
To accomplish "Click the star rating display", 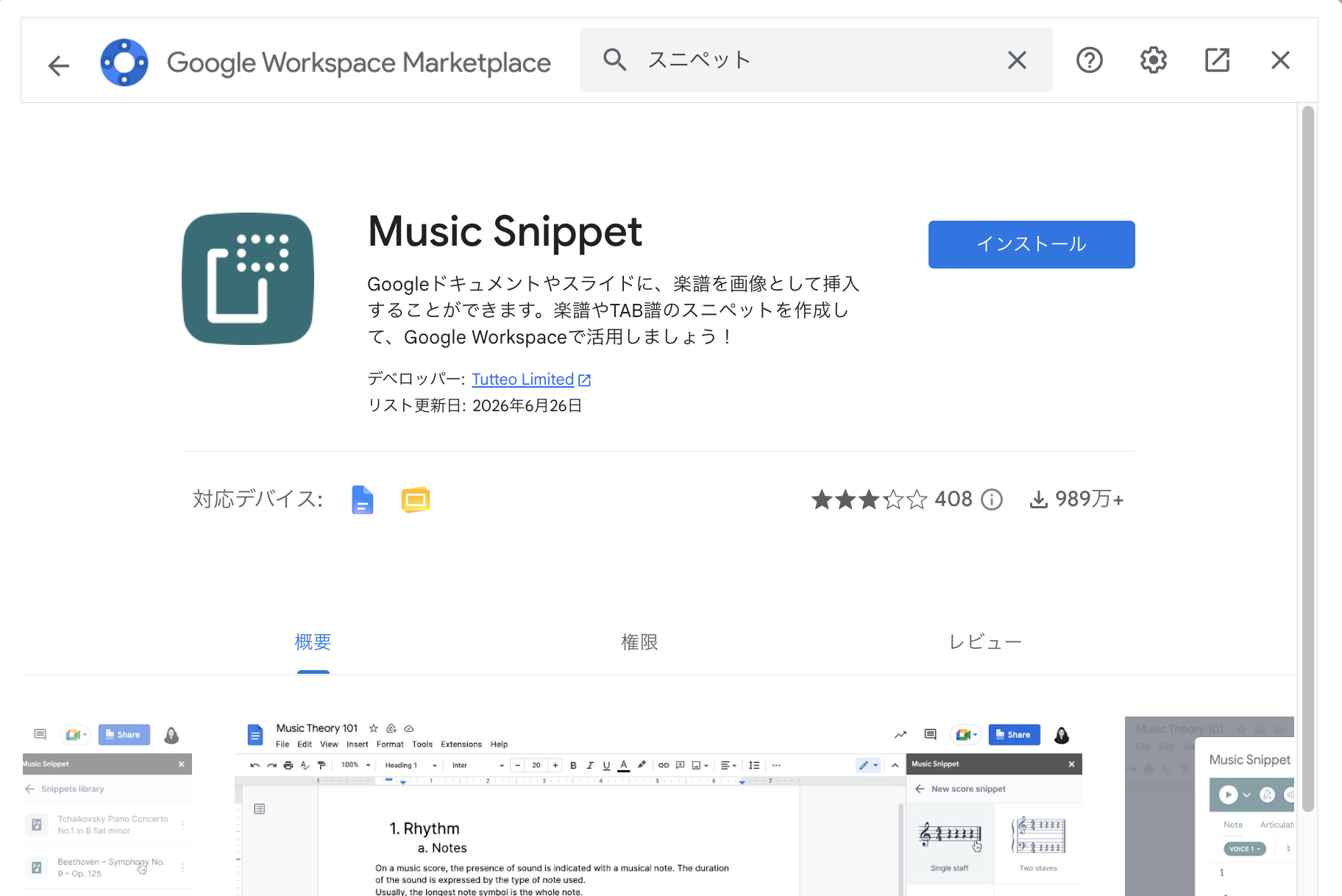I will pyautogui.click(x=869, y=499).
